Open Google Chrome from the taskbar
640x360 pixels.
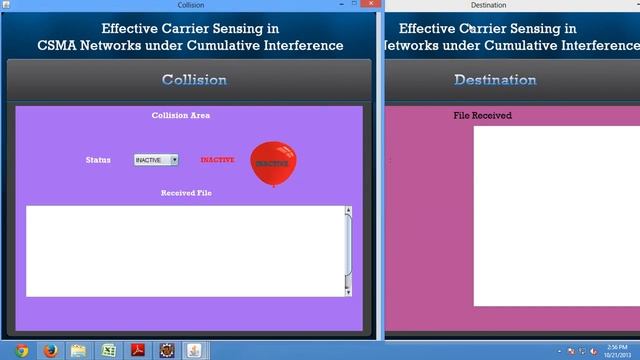click(x=22, y=351)
